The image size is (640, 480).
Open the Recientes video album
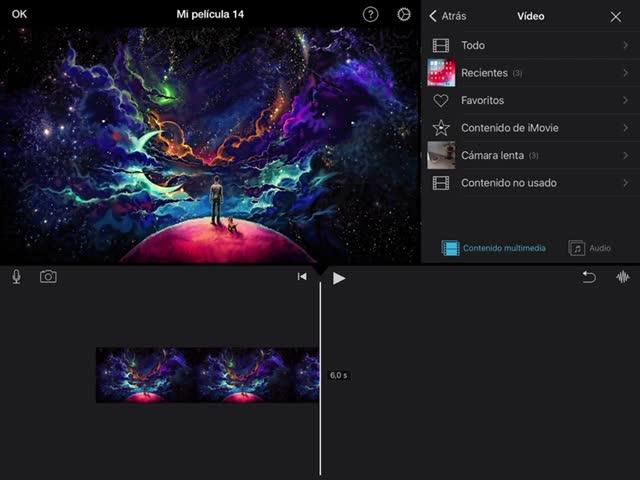coord(531,73)
